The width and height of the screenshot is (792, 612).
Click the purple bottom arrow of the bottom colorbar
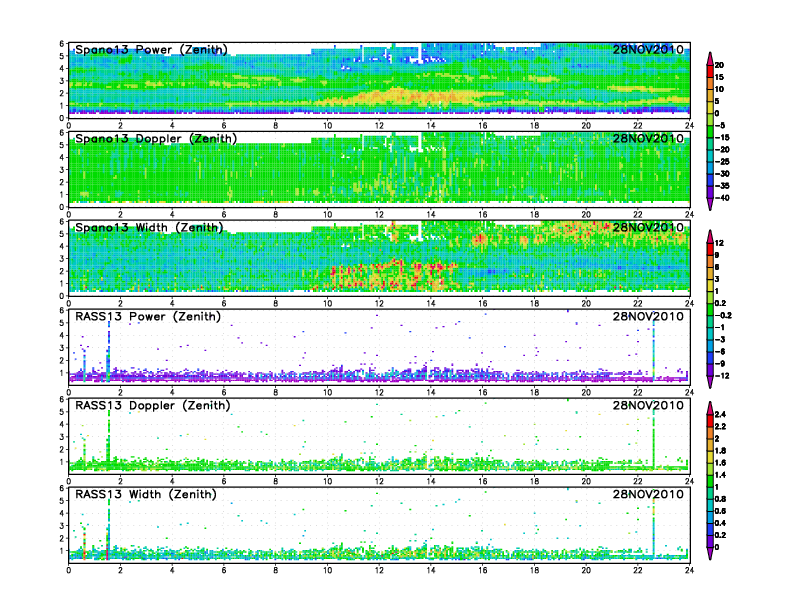click(x=710, y=553)
